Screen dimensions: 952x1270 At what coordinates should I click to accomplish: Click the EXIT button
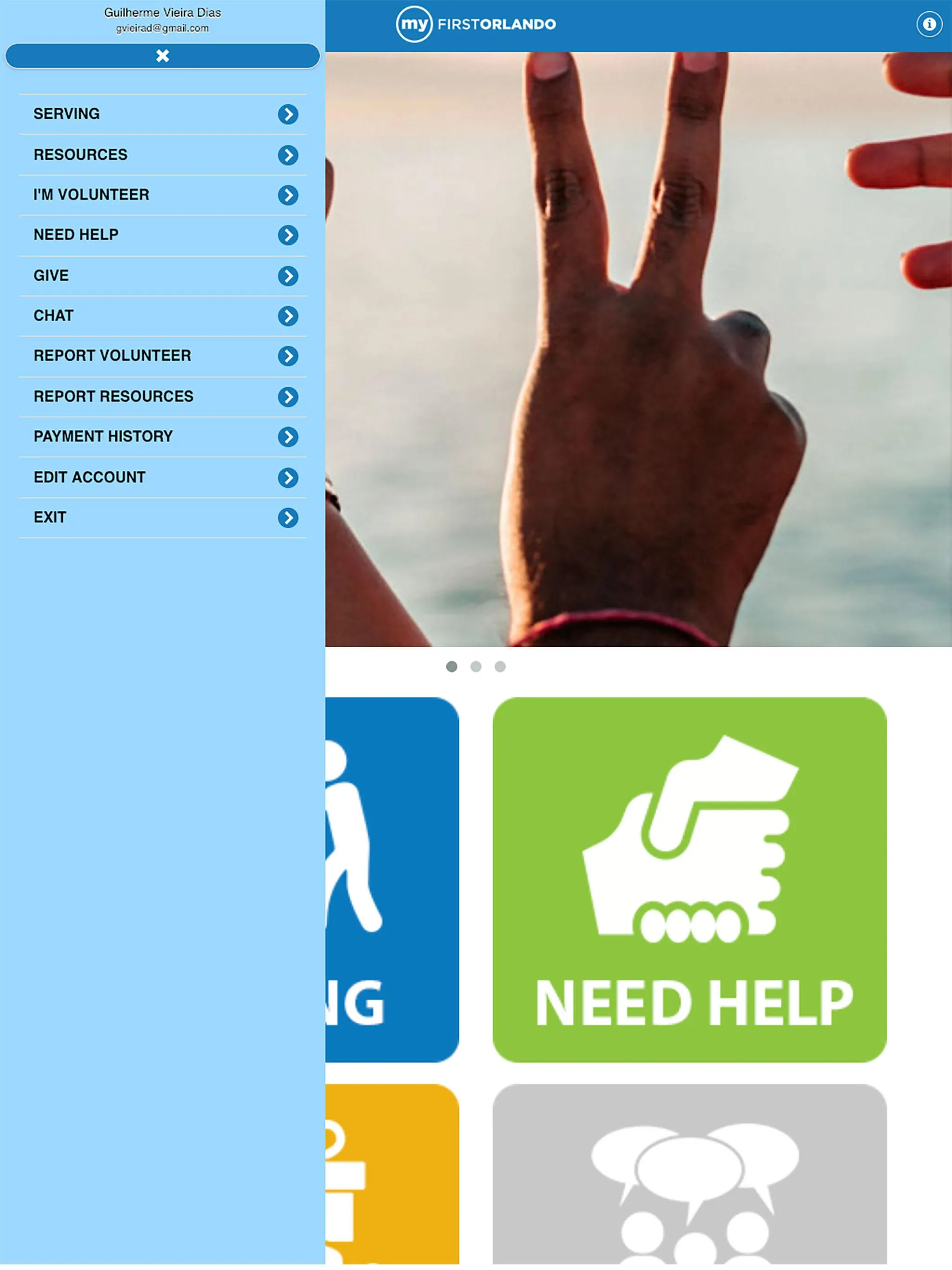(163, 517)
